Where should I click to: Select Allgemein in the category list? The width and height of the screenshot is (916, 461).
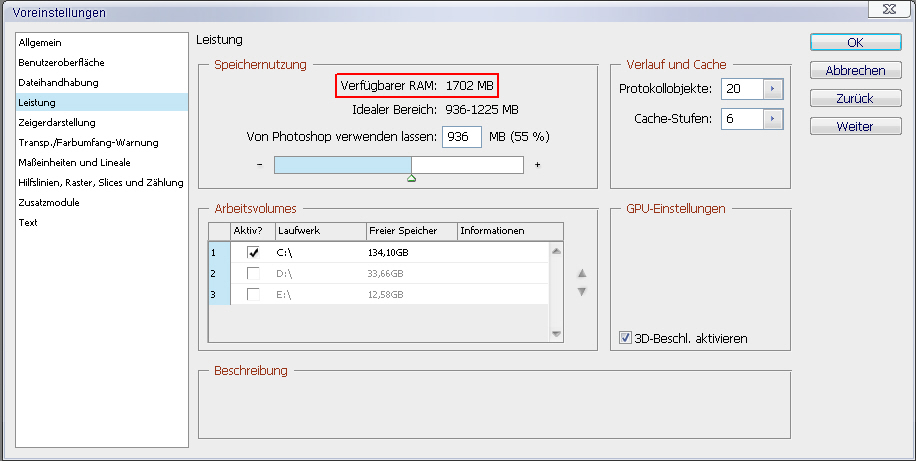(x=42, y=42)
